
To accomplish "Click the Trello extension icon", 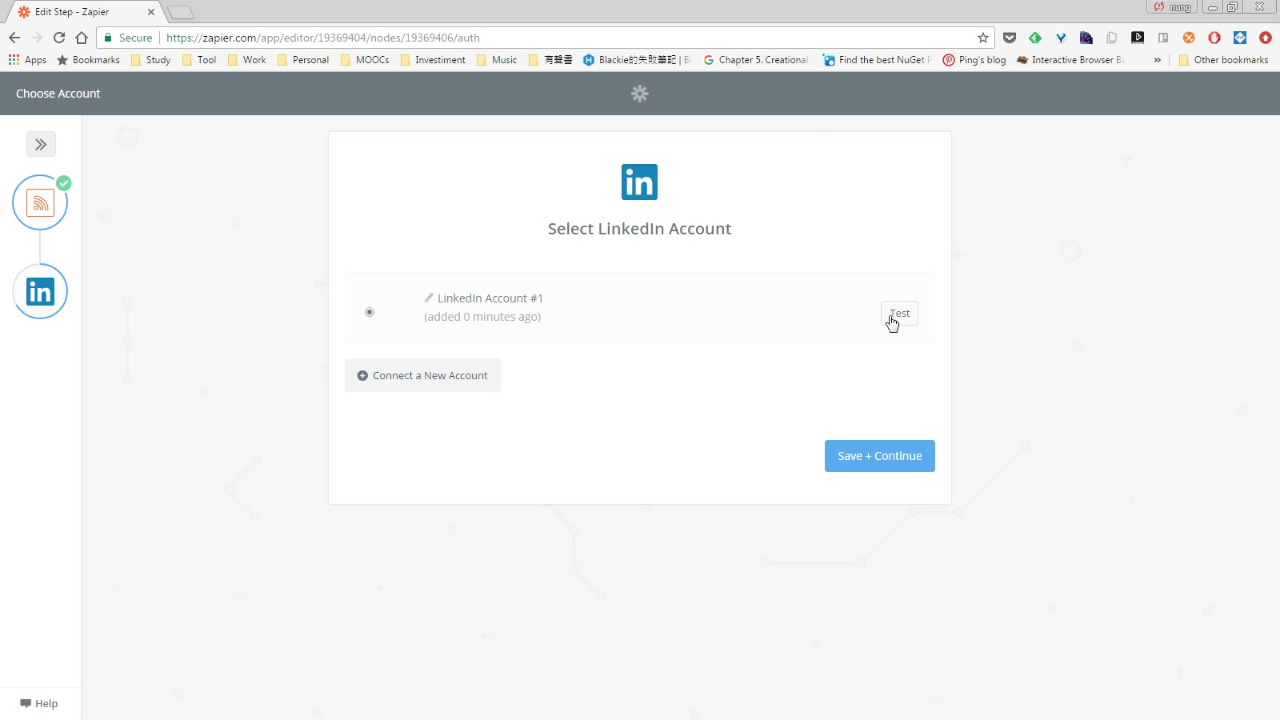I will [1163, 38].
